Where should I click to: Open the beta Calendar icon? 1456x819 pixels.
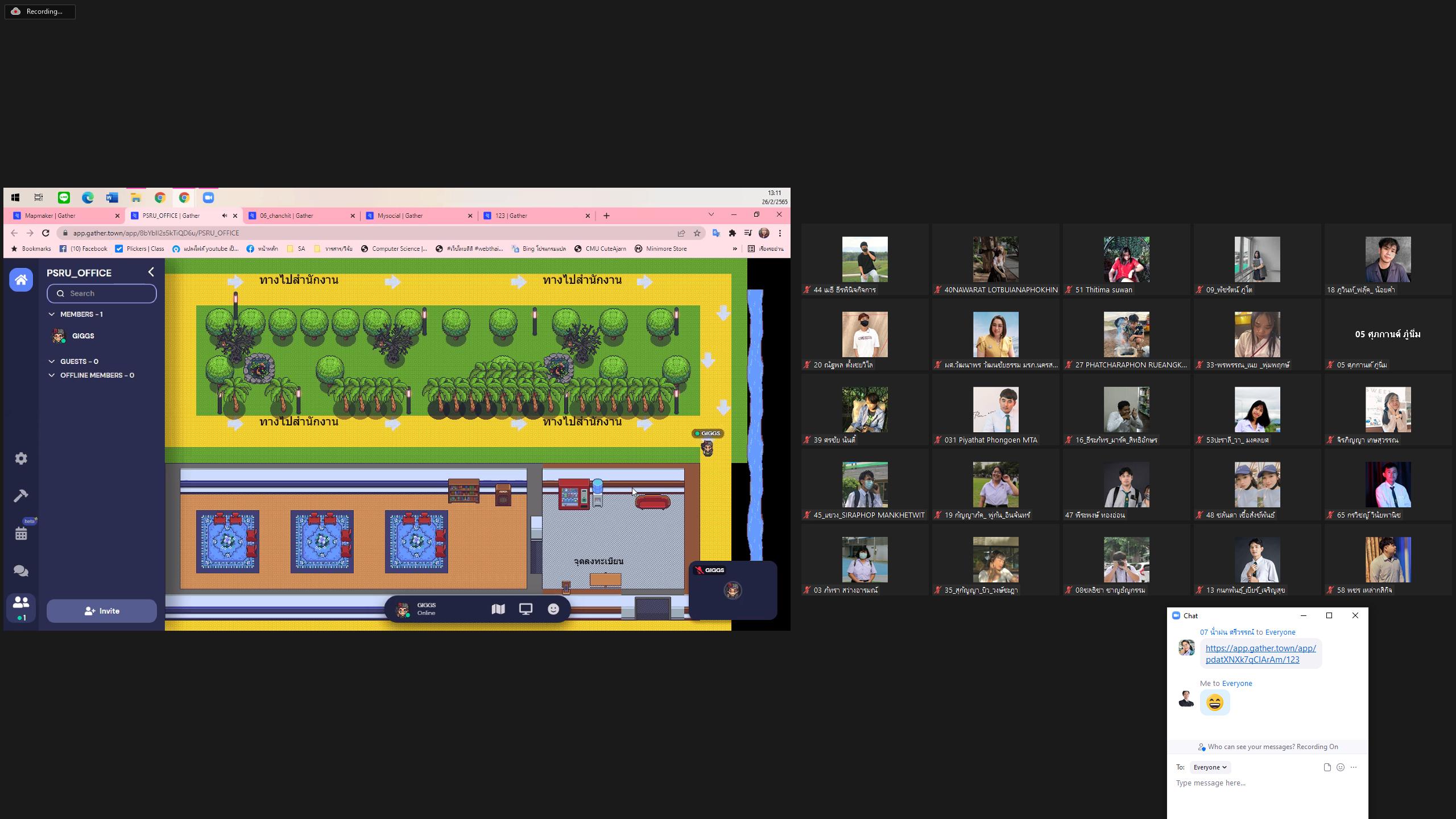tap(21, 533)
